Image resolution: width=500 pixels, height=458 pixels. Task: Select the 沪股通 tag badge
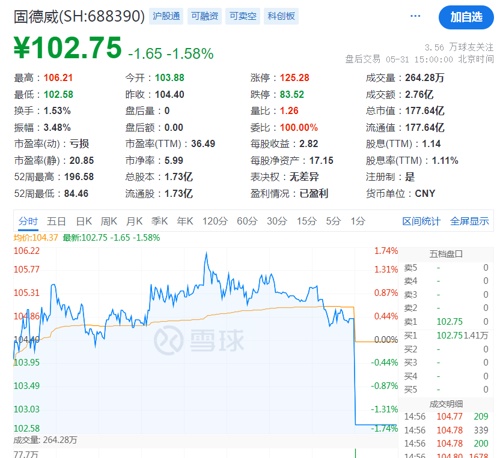pyautogui.click(x=166, y=16)
